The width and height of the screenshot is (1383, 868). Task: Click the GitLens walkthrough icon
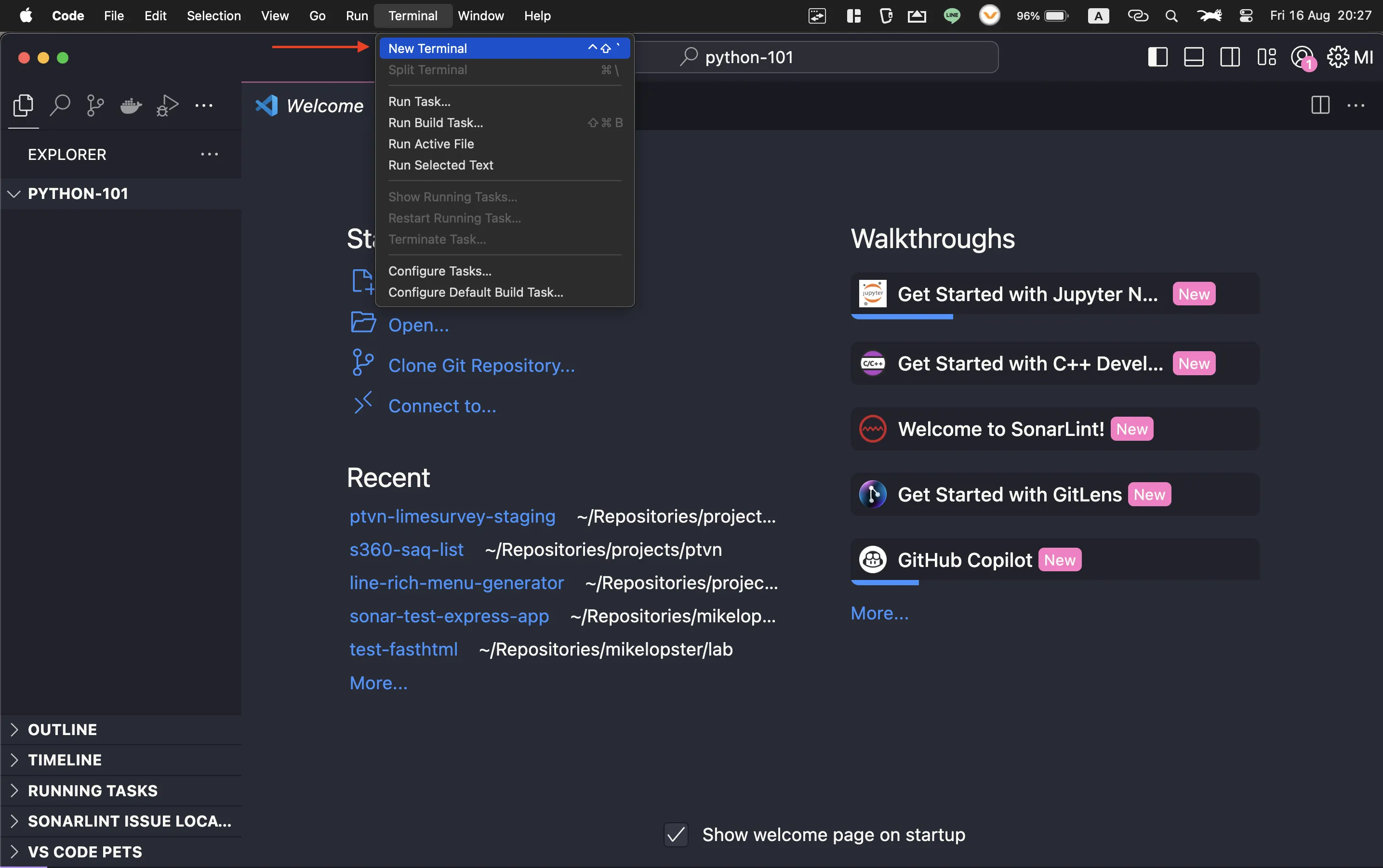[x=872, y=494]
